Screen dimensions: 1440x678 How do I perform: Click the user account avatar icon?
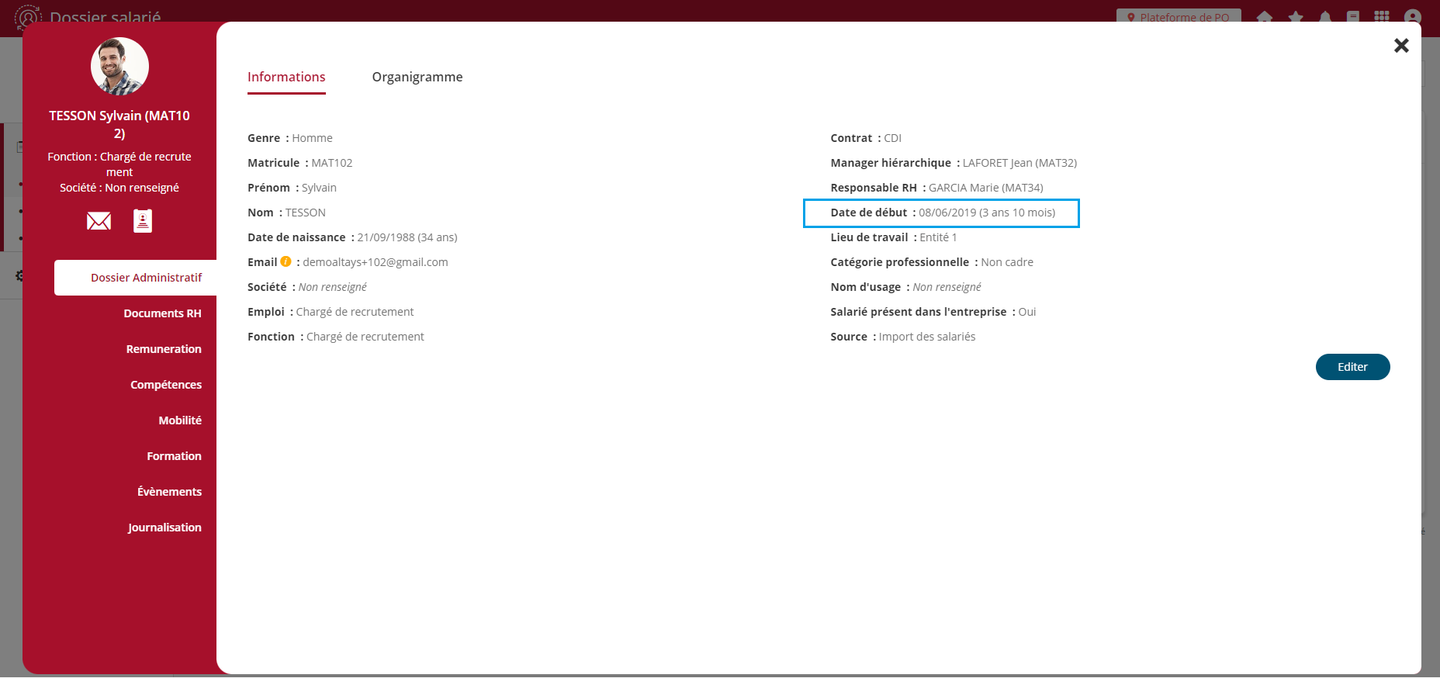coord(1412,17)
